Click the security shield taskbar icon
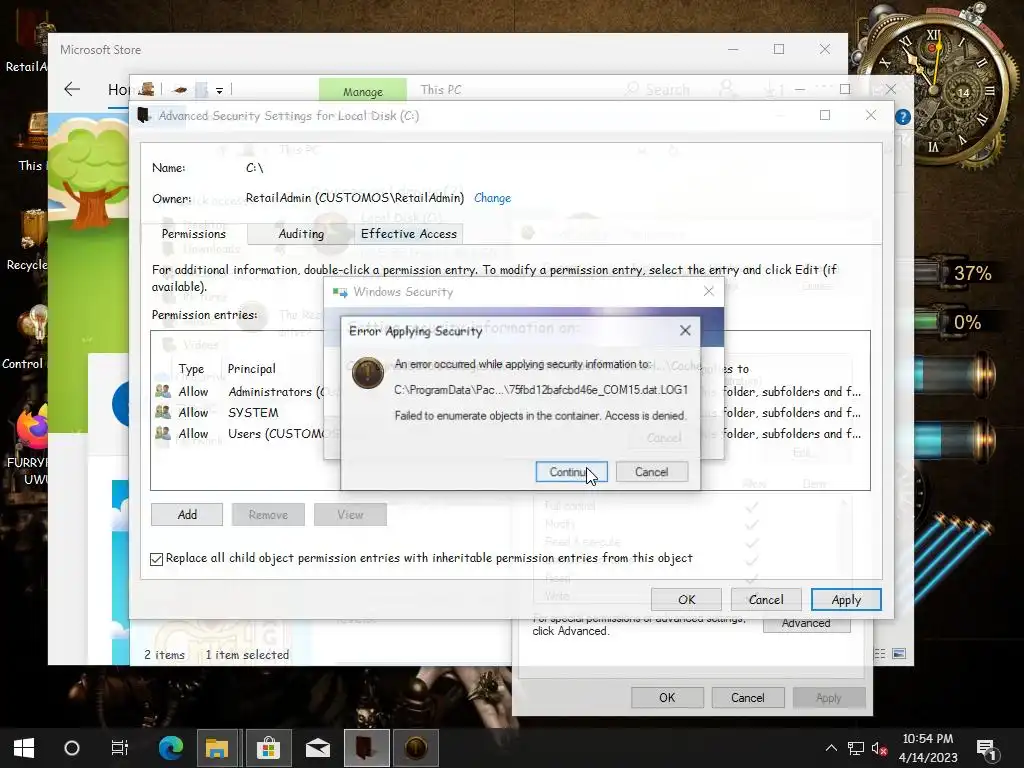Viewport: 1024px width, 768px height. click(416, 748)
